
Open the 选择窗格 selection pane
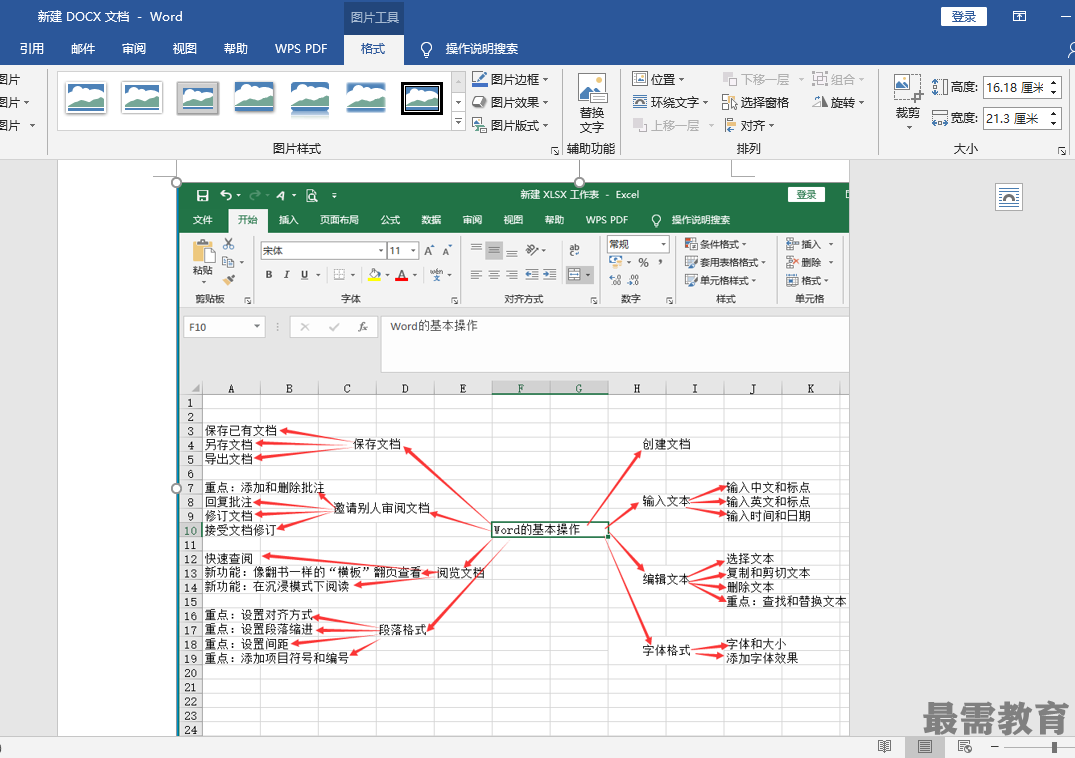pyautogui.click(x=756, y=102)
